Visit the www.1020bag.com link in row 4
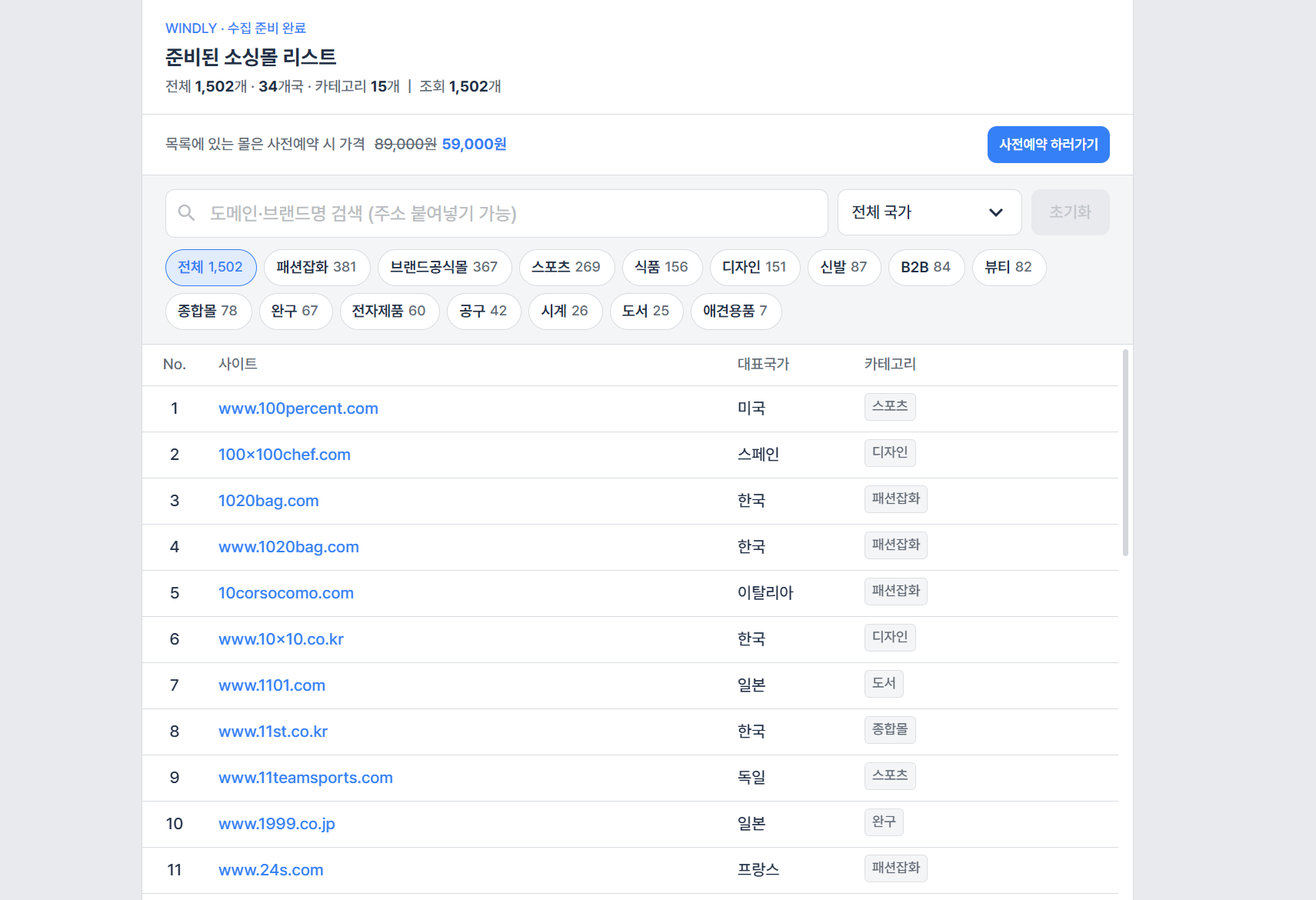The width and height of the screenshot is (1316, 900). click(x=288, y=547)
